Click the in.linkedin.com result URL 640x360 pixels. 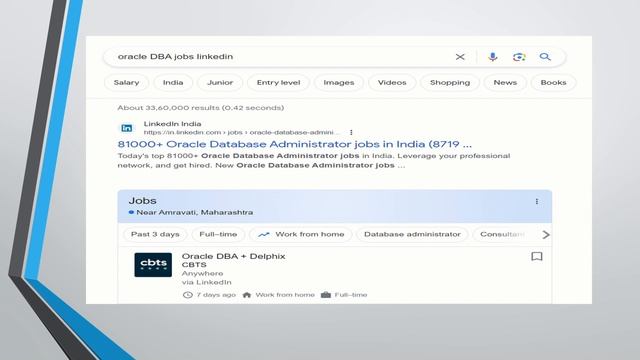point(241,132)
